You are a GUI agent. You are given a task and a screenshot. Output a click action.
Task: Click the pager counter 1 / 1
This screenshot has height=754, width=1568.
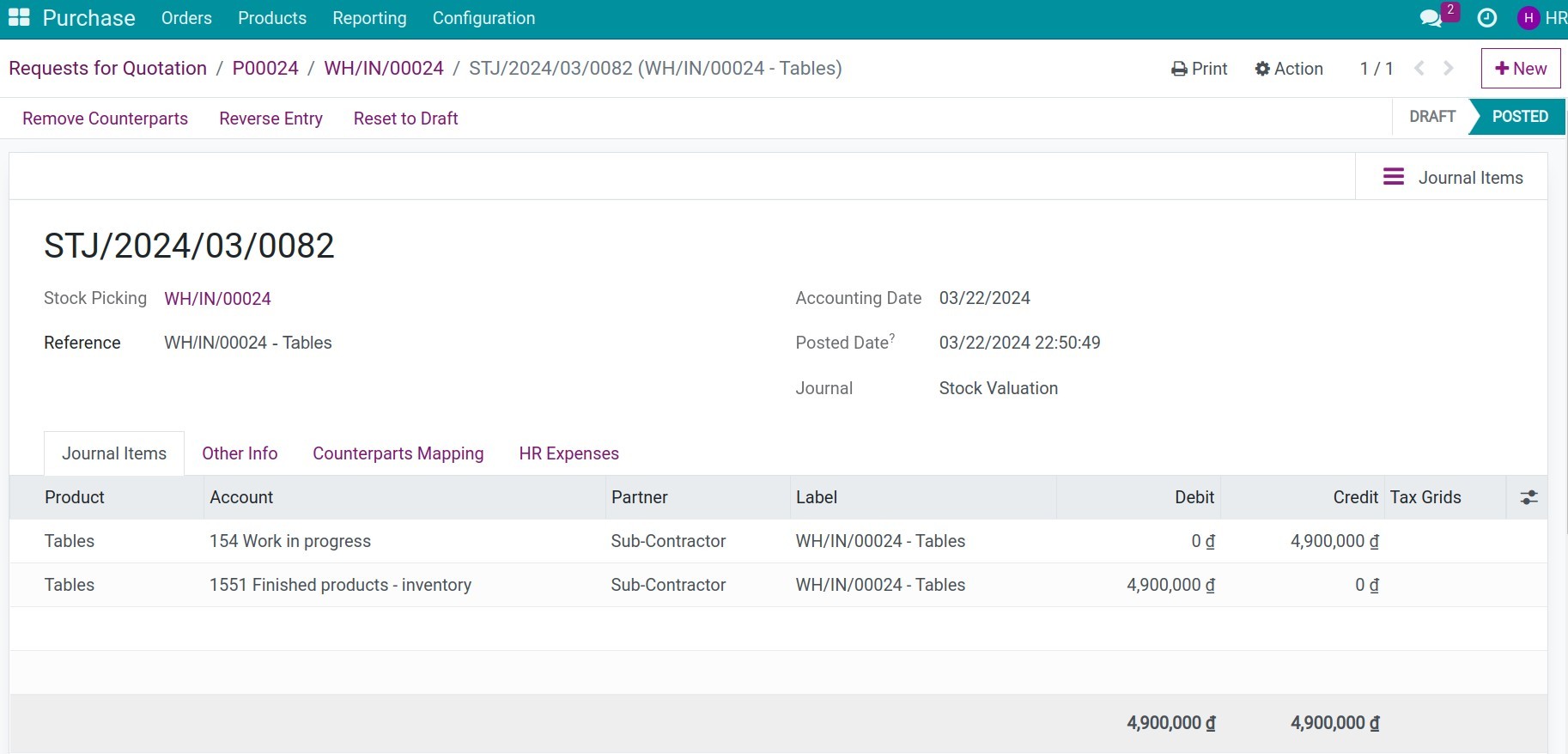click(1377, 69)
